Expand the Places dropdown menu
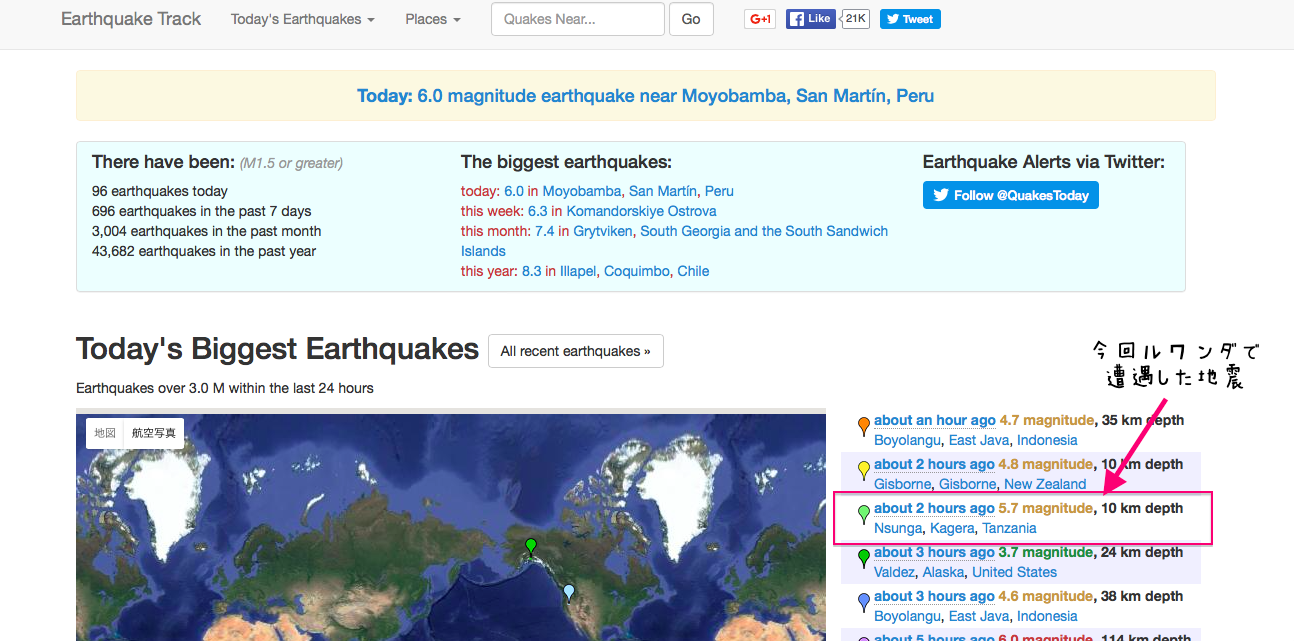The width and height of the screenshot is (1294, 641). coord(433,19)
